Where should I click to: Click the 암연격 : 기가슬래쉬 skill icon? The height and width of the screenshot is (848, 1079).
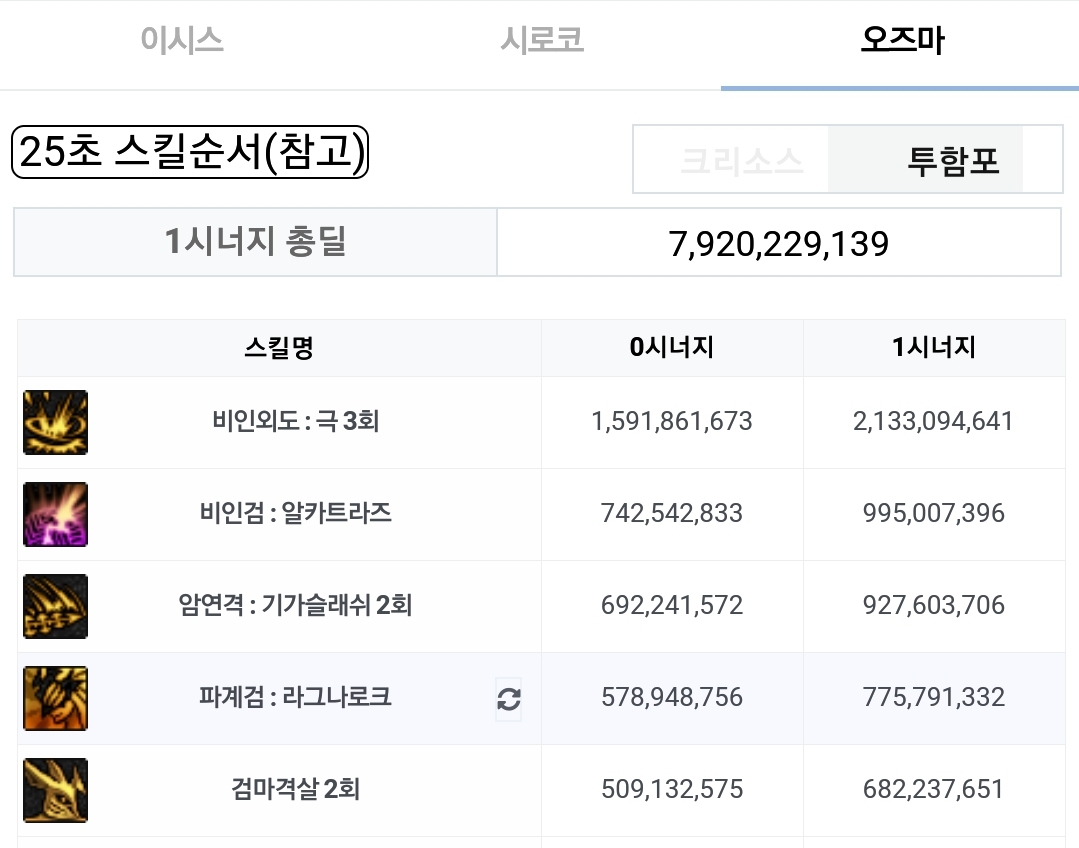[56, 606]
